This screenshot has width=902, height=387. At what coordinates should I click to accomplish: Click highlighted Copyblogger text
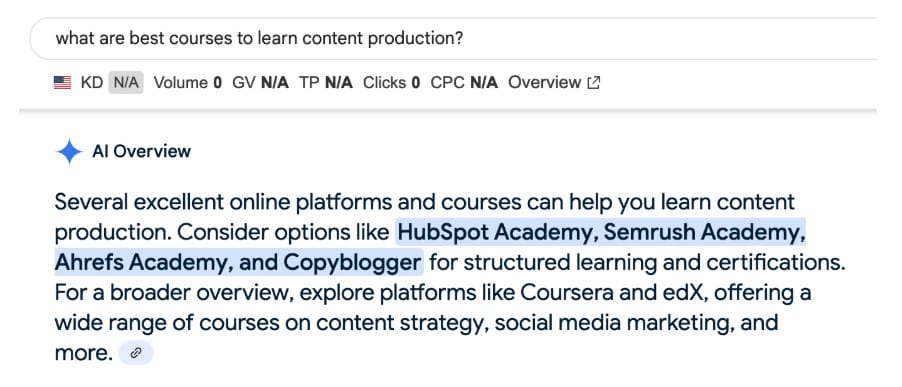[x=351, y=263]
